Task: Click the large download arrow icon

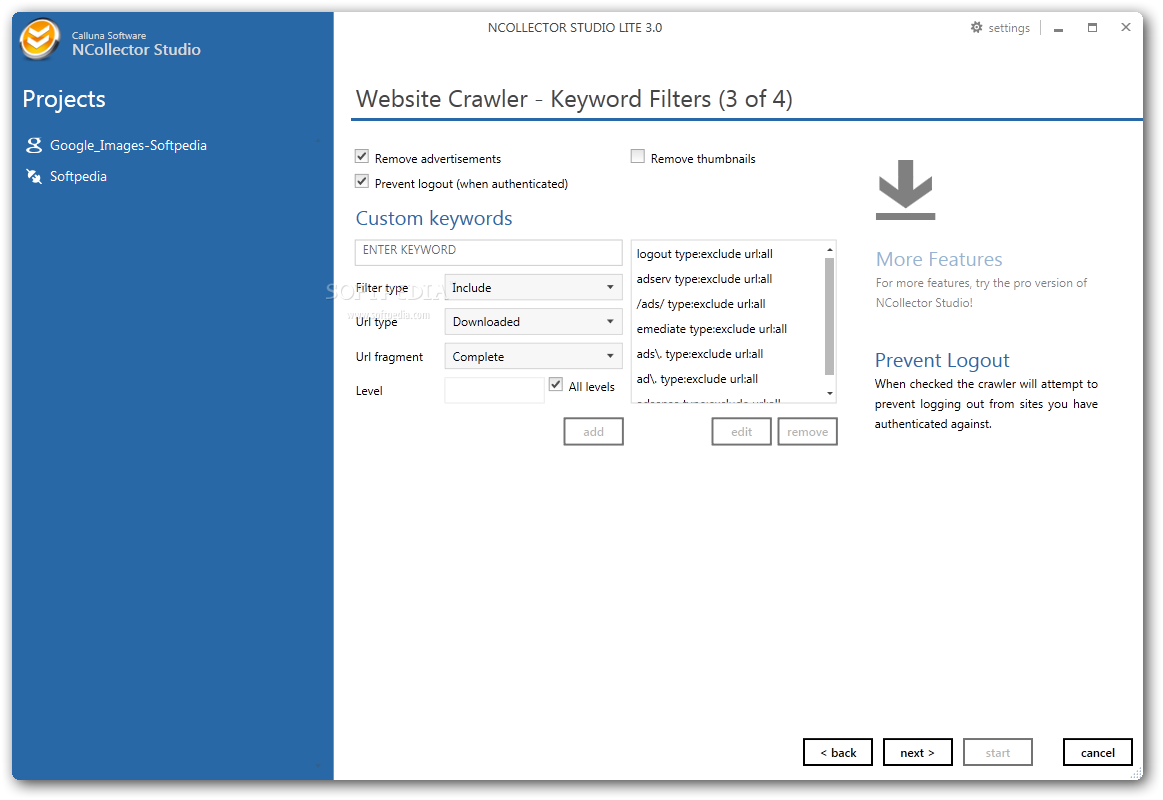Action: [x=906, y=190]
